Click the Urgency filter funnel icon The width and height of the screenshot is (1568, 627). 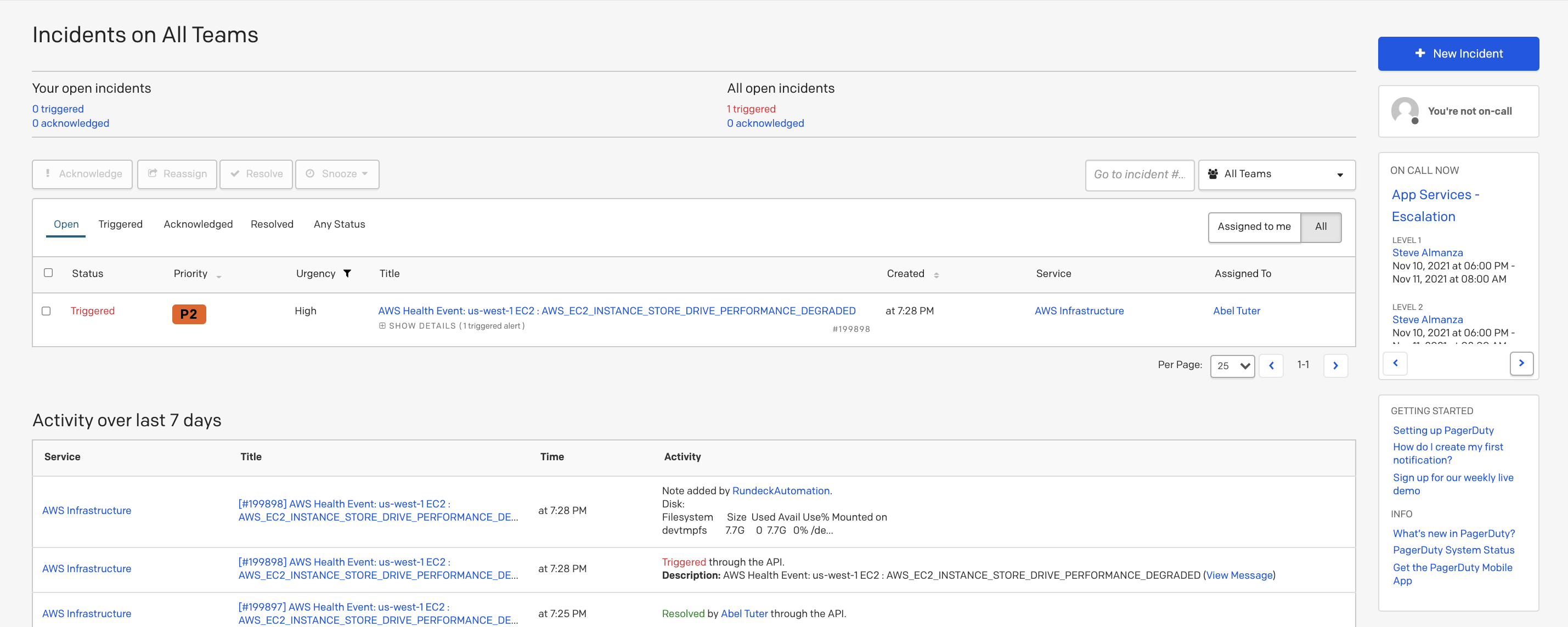point(347,273)
